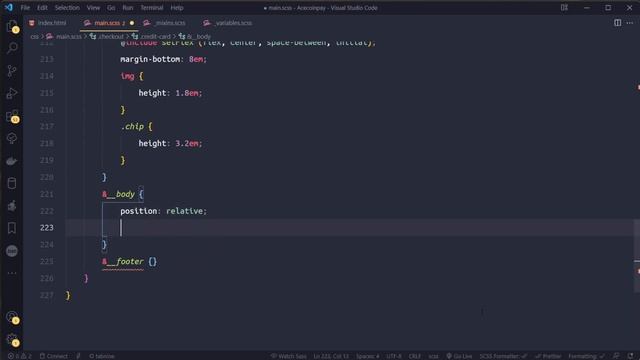The image size is (640, 360).
Task: Open the Help menu
Action: click(x=177, y=8)
